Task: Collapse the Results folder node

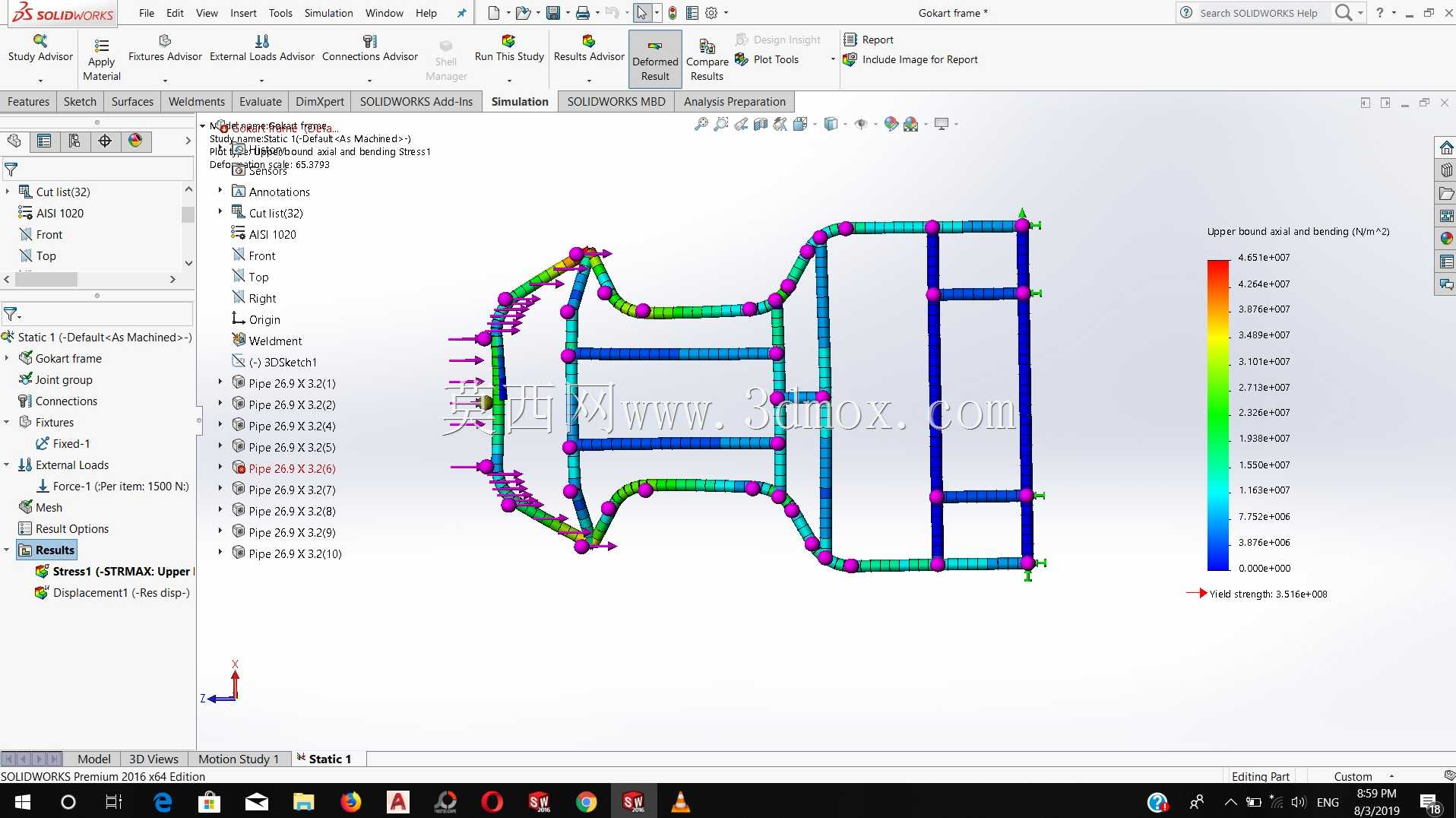Action: 7,550
